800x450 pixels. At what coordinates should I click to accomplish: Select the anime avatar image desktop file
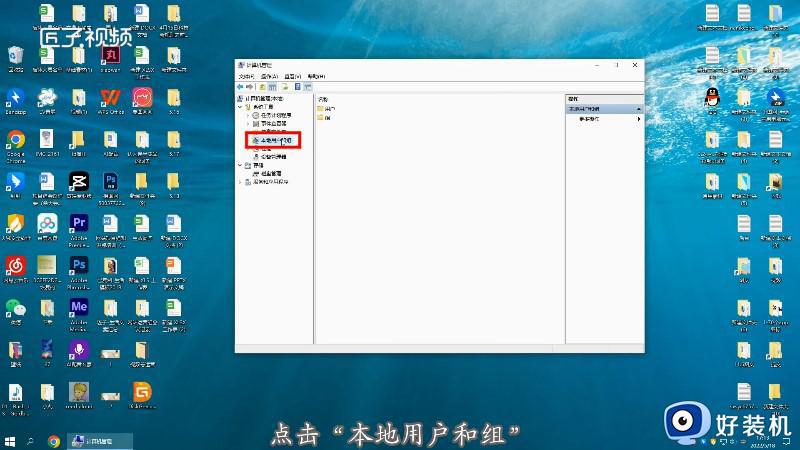click(x=79, y=395)
